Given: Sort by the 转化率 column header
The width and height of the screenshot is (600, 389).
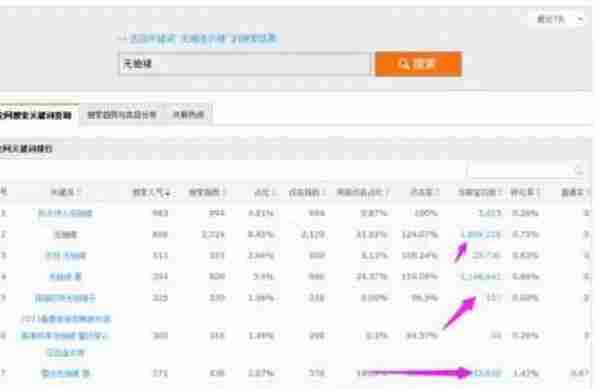Looking at the screenshot, I should click(525, 192).
